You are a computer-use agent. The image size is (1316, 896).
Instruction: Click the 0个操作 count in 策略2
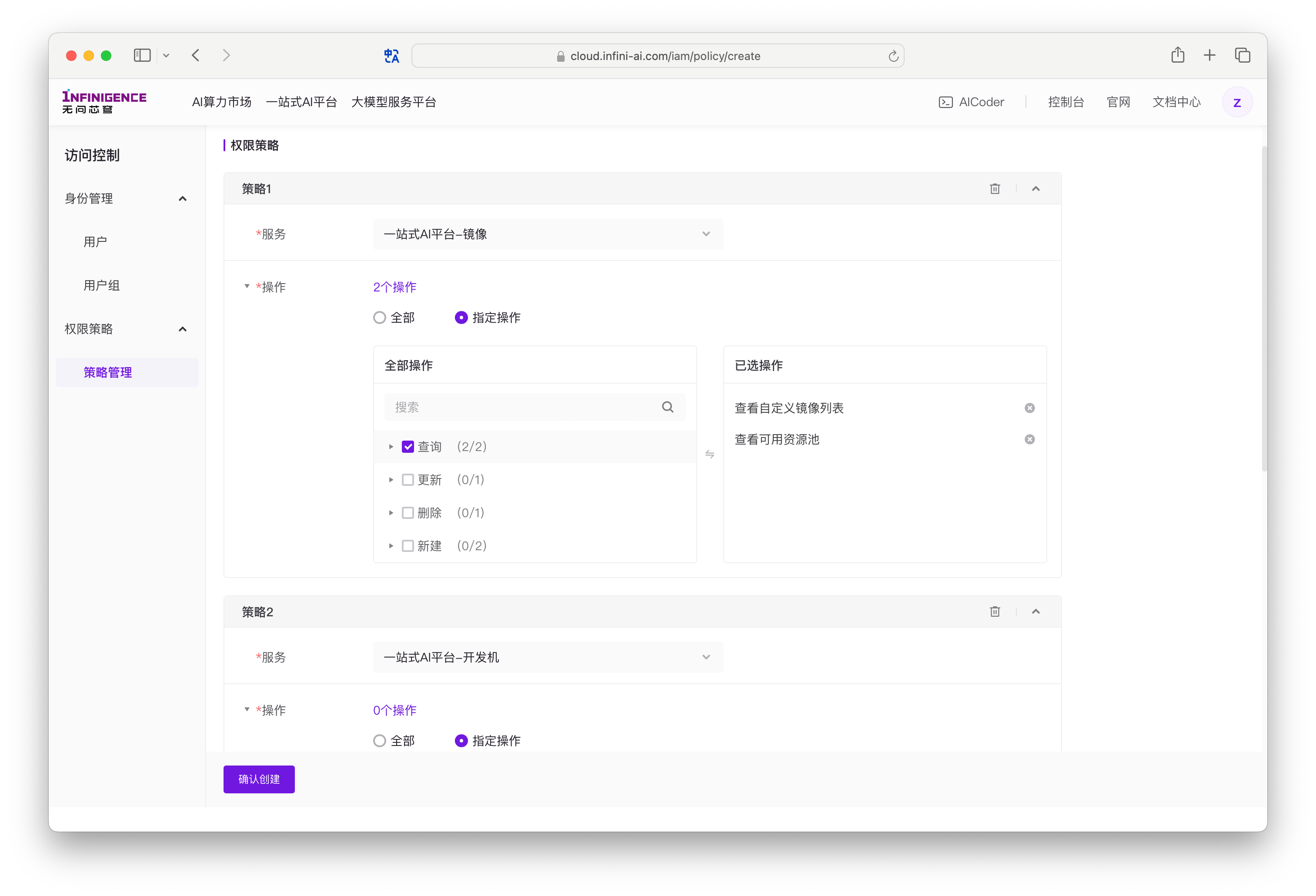[395, 710]
